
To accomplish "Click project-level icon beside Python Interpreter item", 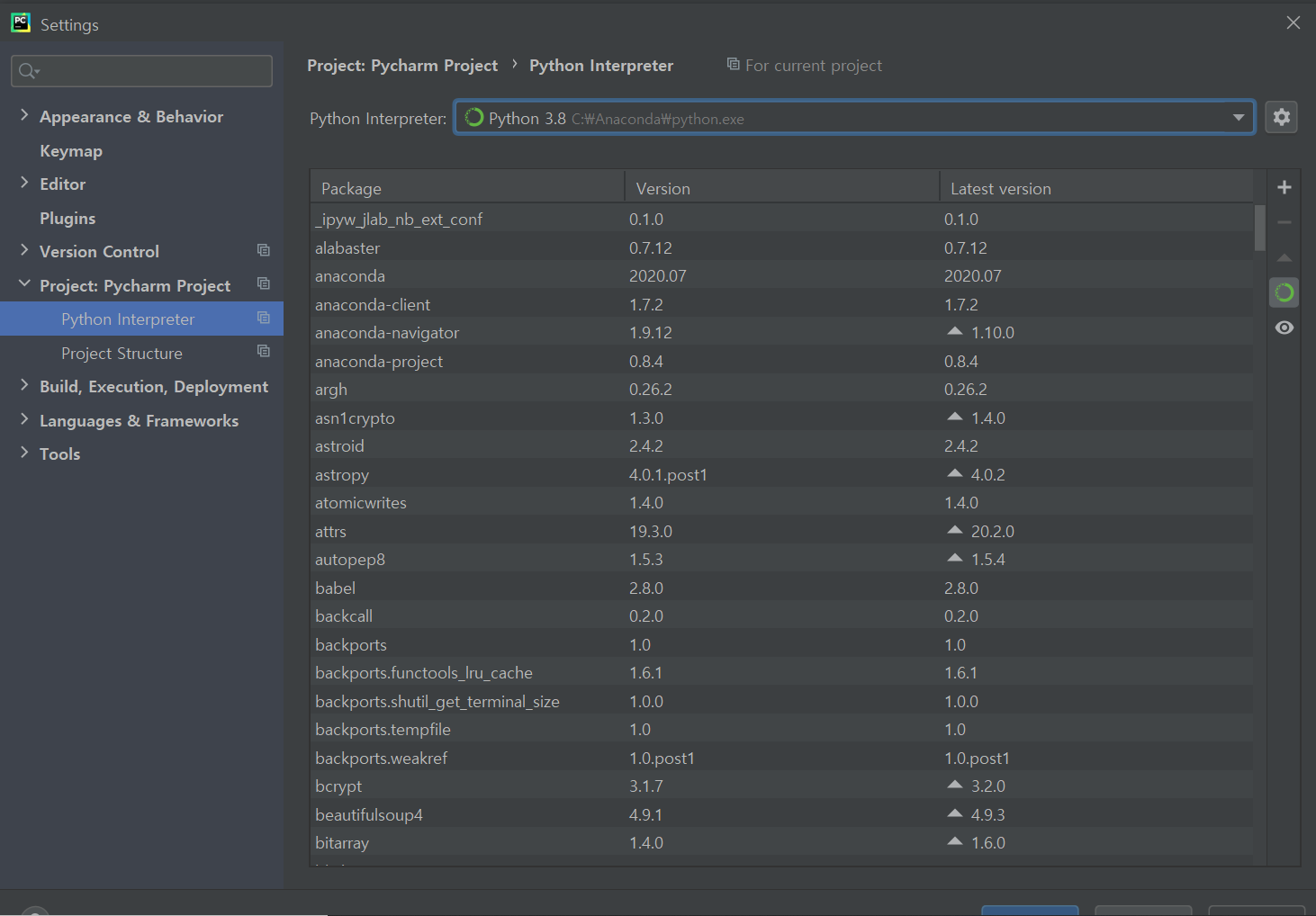I will (264, 318).
